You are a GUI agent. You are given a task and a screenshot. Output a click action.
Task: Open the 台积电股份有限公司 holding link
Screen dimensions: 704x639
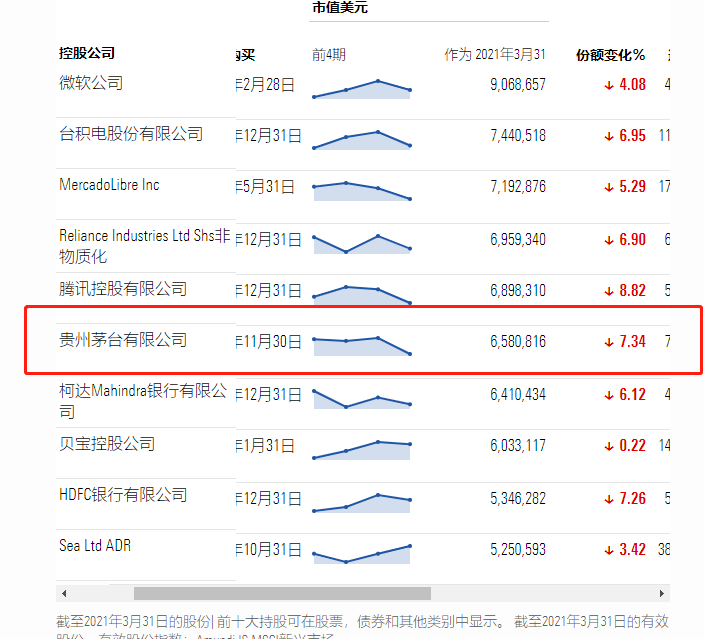131,134
